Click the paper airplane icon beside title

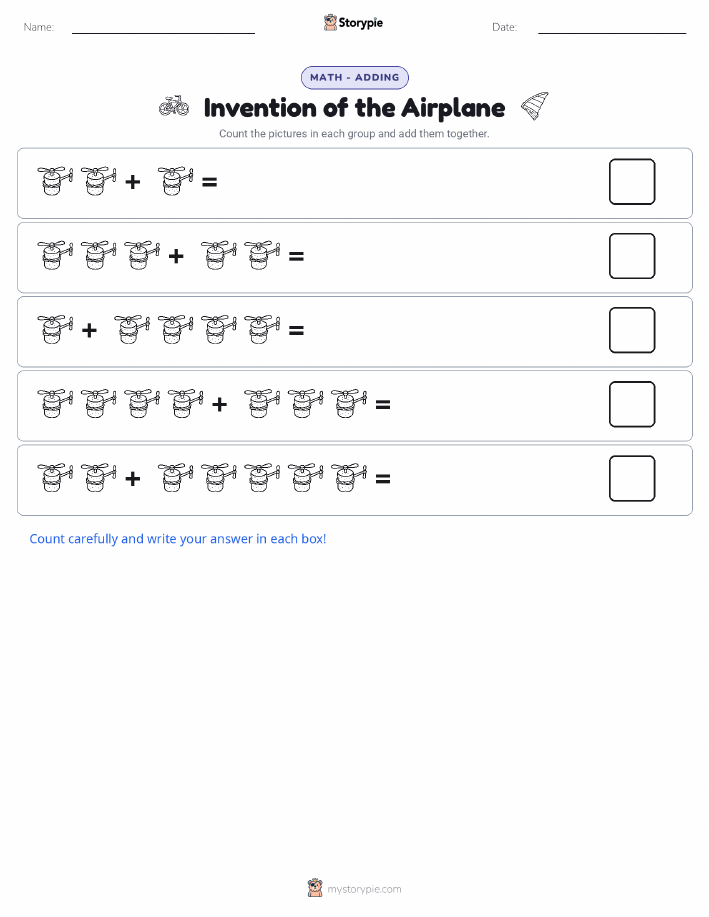[x=535, y=106]
